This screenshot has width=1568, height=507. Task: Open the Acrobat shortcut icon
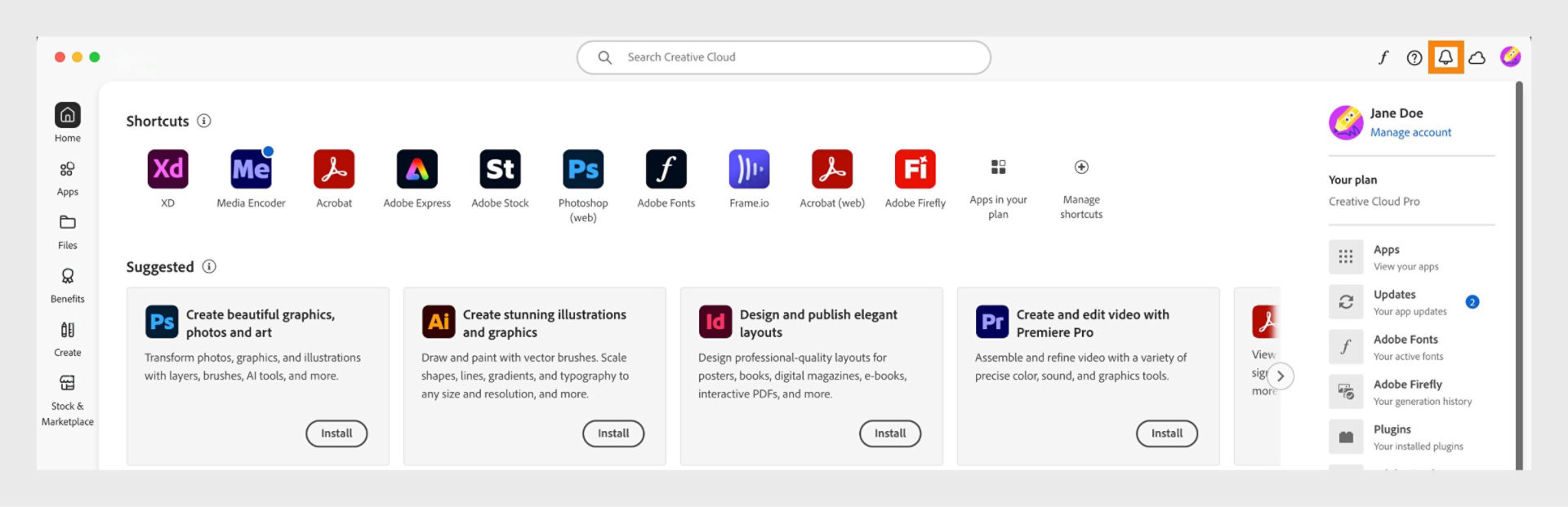coord(334,169)
